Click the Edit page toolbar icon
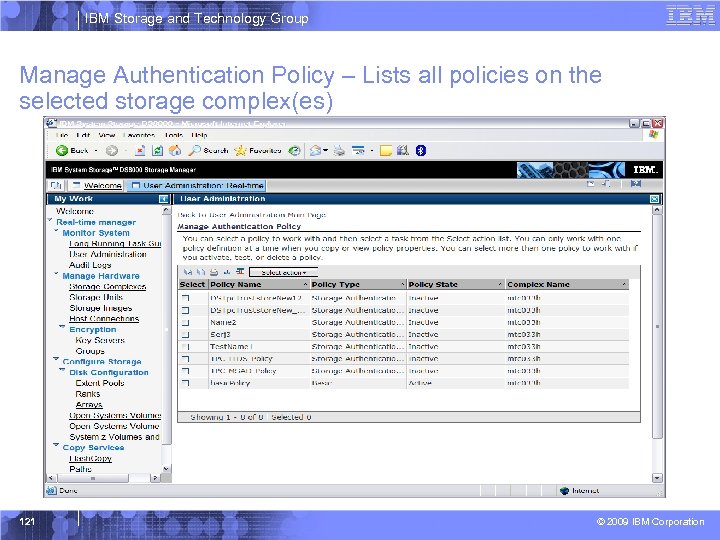 (x=358, y=151)
